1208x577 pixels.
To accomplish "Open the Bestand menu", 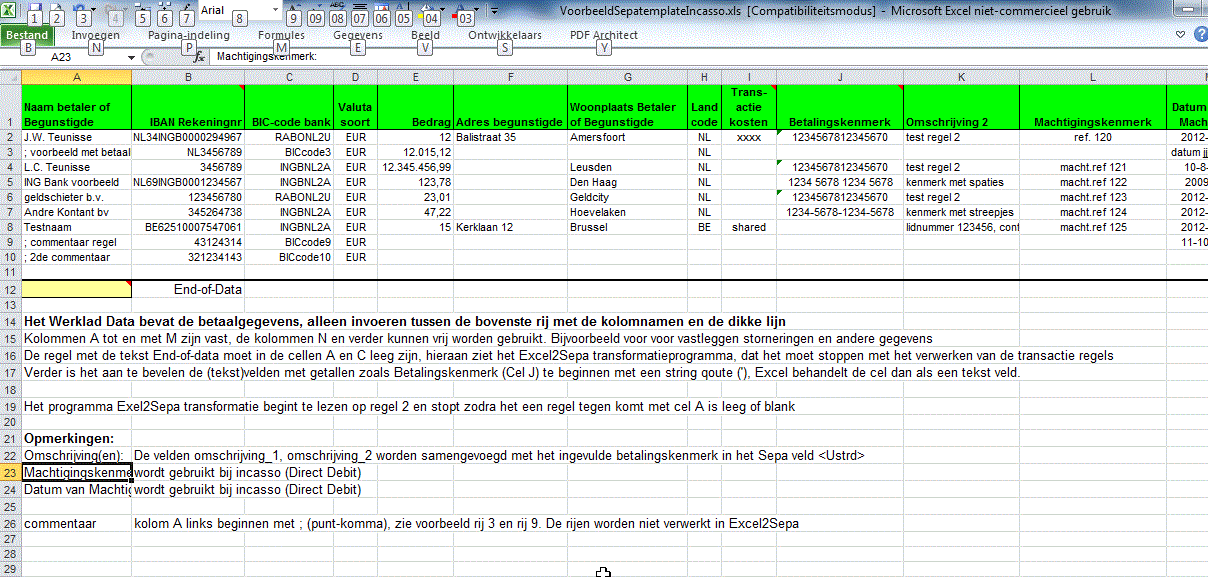I will (x=27, y=34).
